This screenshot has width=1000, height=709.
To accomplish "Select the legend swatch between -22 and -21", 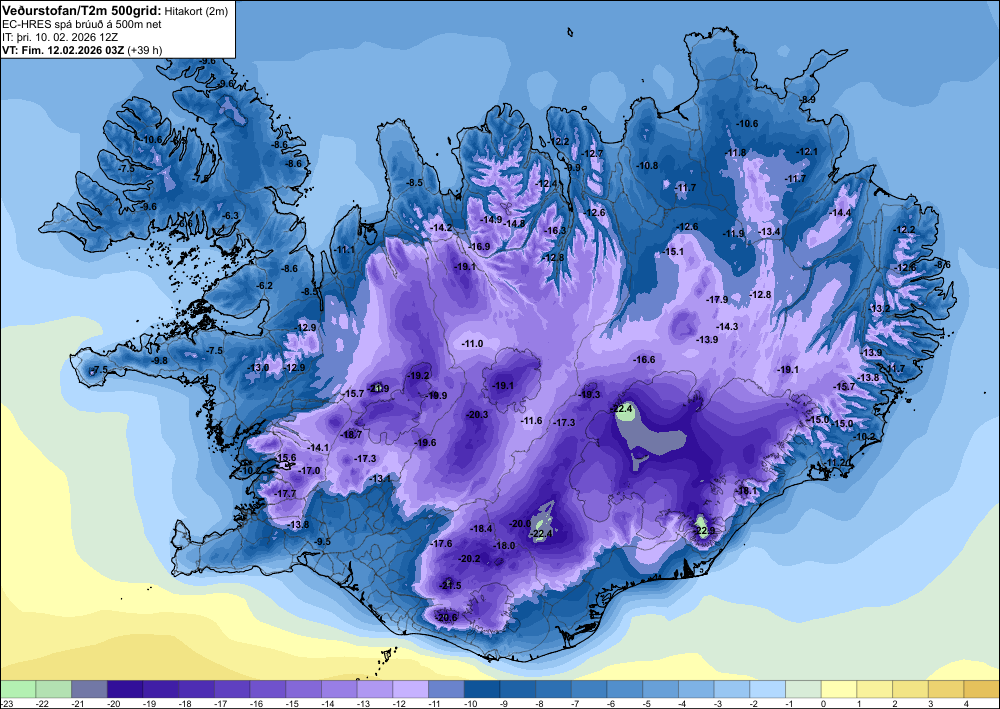I will pos(54,689).
